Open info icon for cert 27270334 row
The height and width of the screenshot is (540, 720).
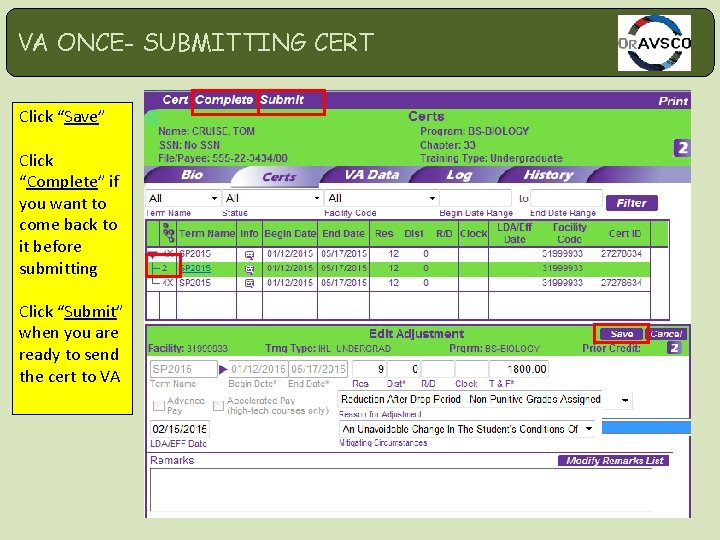249,254
